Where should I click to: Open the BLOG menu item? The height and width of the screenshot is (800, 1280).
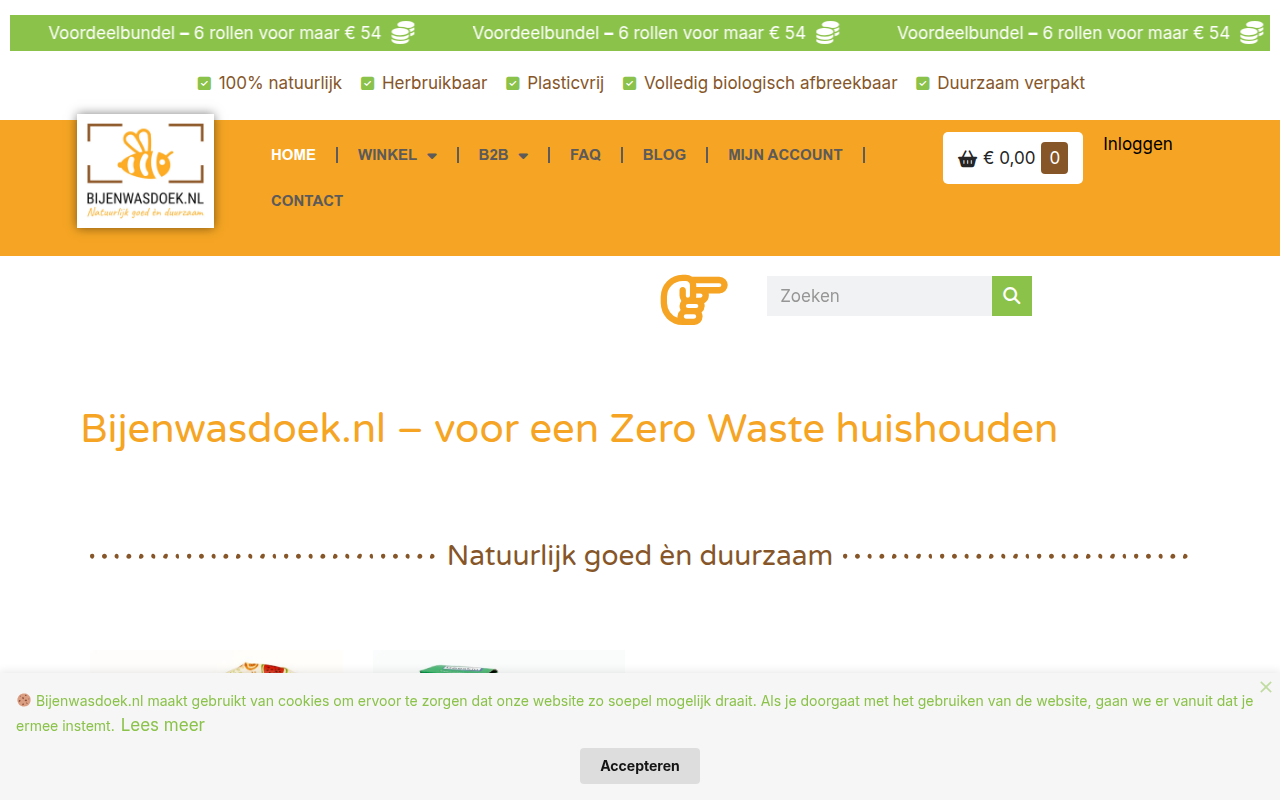[664, 155]
